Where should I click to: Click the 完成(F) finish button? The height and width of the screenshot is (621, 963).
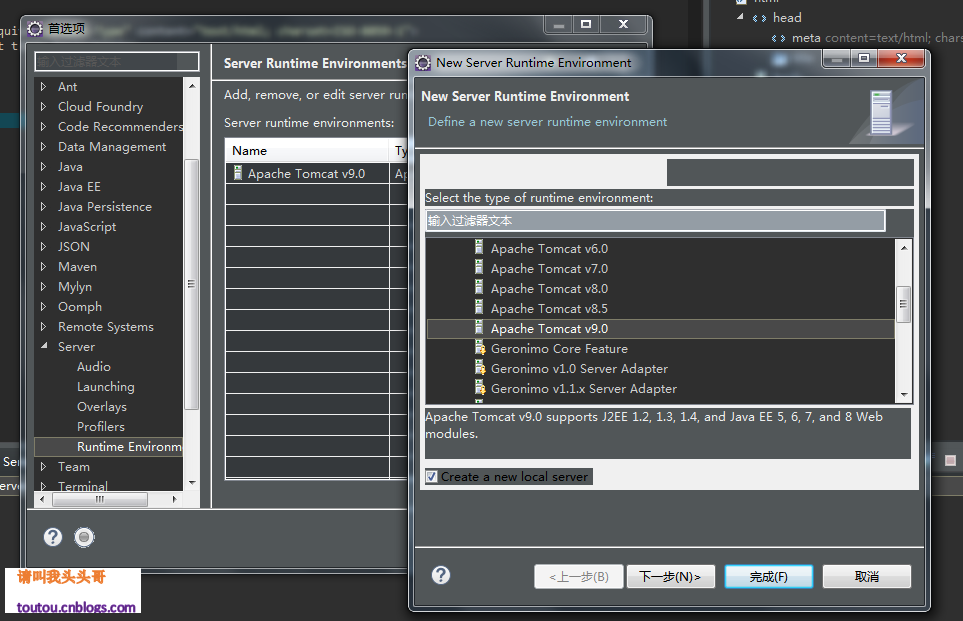(769, 577)
